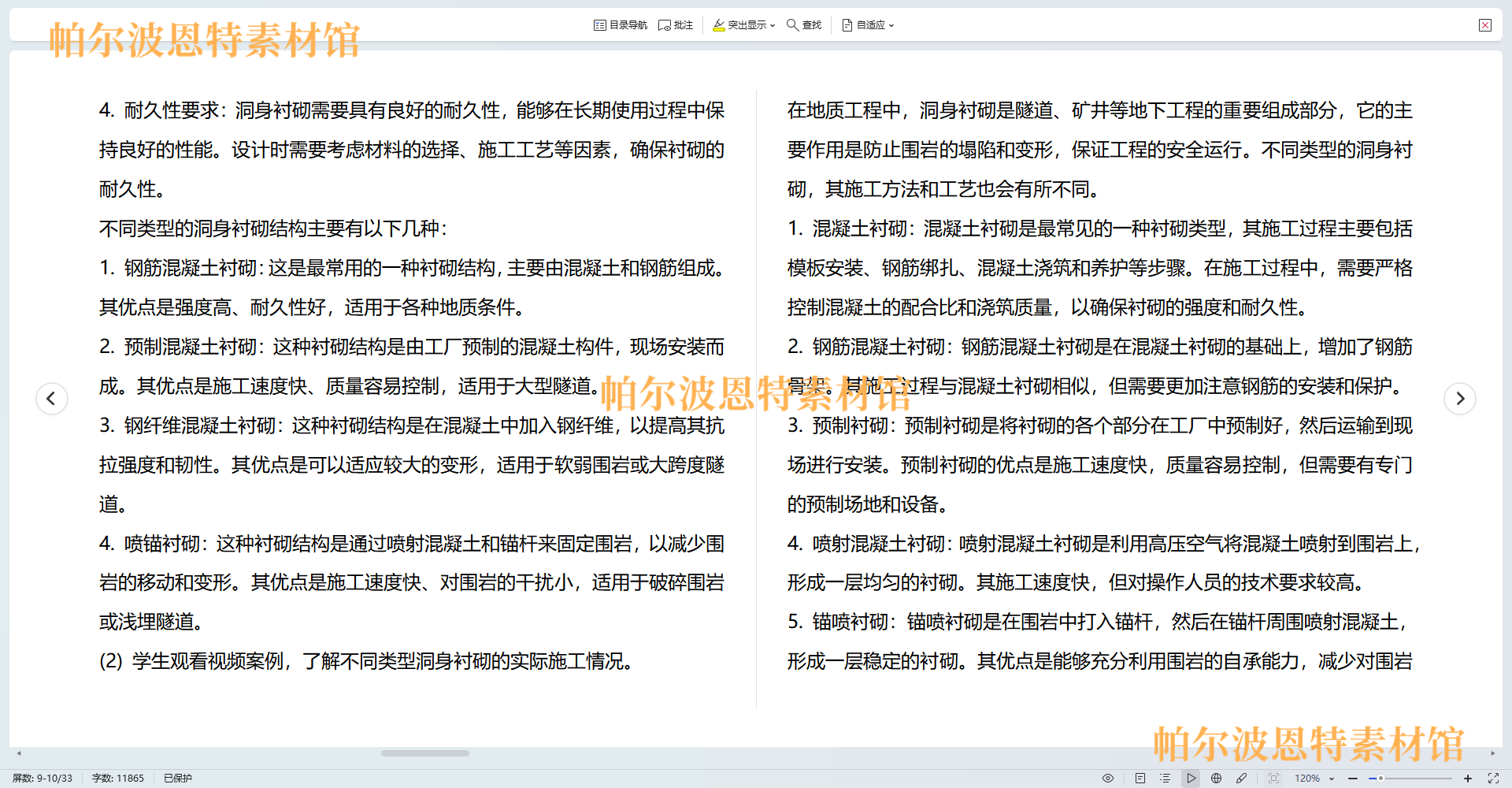Close reading mode with the X button
The image size is (1512, 788).
(1485, 25)
